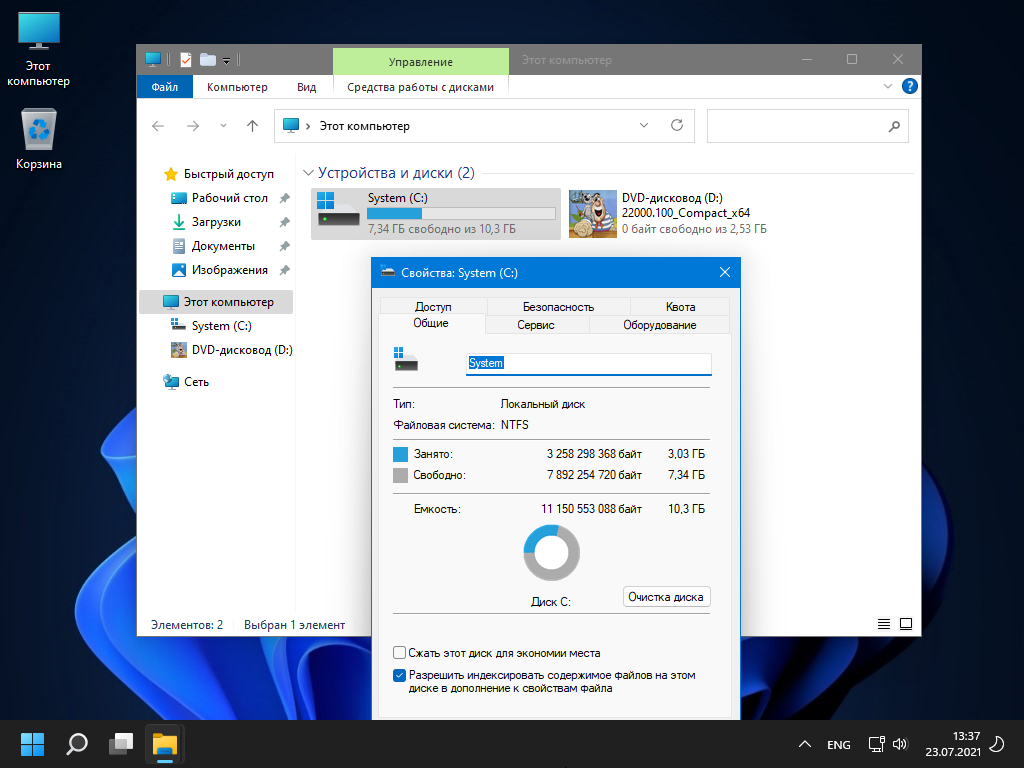Screen dimensions: 1024x768
Task: Click the address bar breadcrumb chevron
Action: (308, 126)
